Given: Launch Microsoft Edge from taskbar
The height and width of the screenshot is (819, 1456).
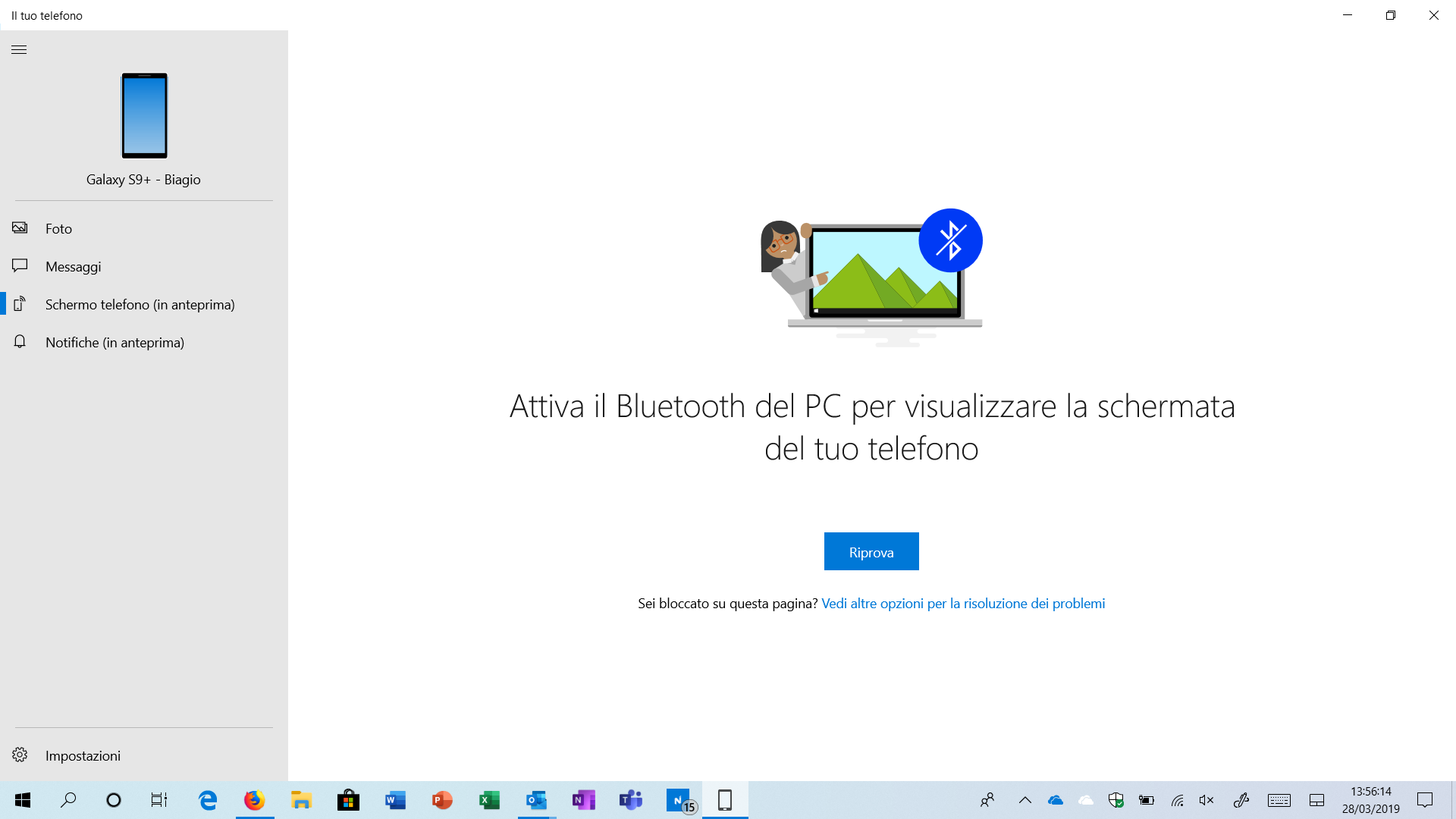Looking at the screenshot, I should (x=207, y=800).
